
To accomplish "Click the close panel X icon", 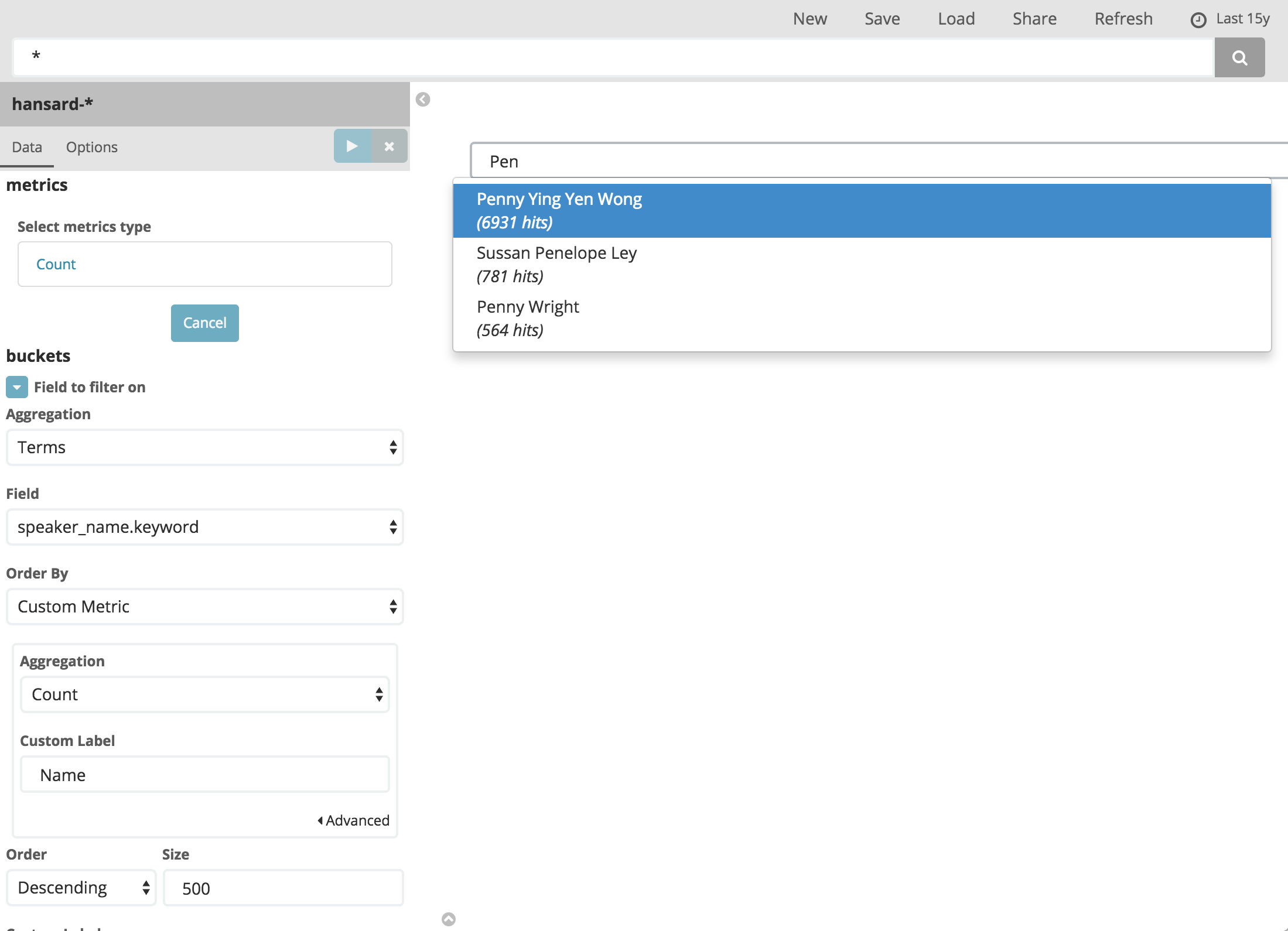I will tap(390, 147).
